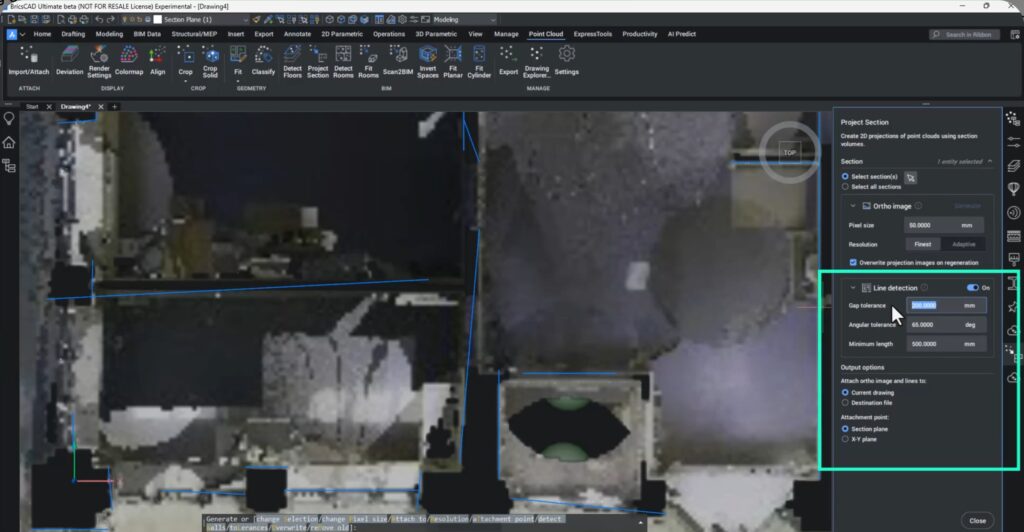Open the Section Plane layer dropdown
The height and width of the screenshot is (532, 1024).
246,20
